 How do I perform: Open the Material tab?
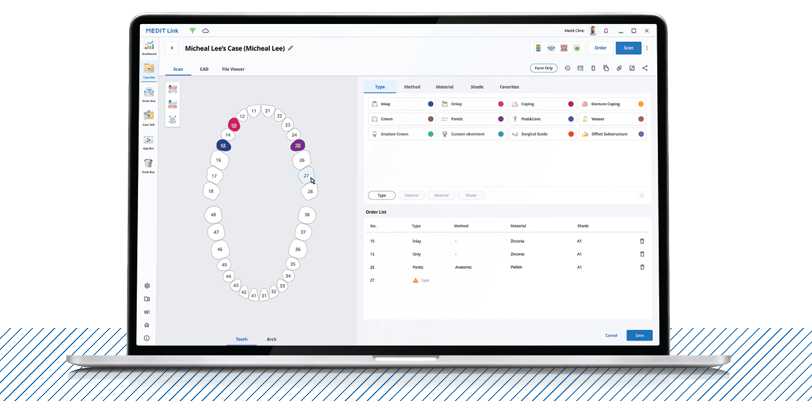(x=444, y=87)
